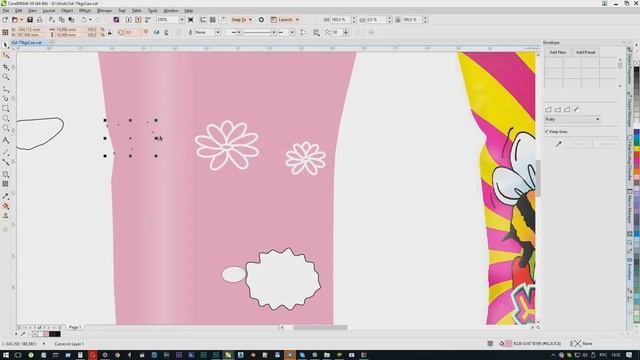Choose double arc envelope mode
The height and width of the screenshot is (360, 640).
pyautogui.click(x=567, y=109)
